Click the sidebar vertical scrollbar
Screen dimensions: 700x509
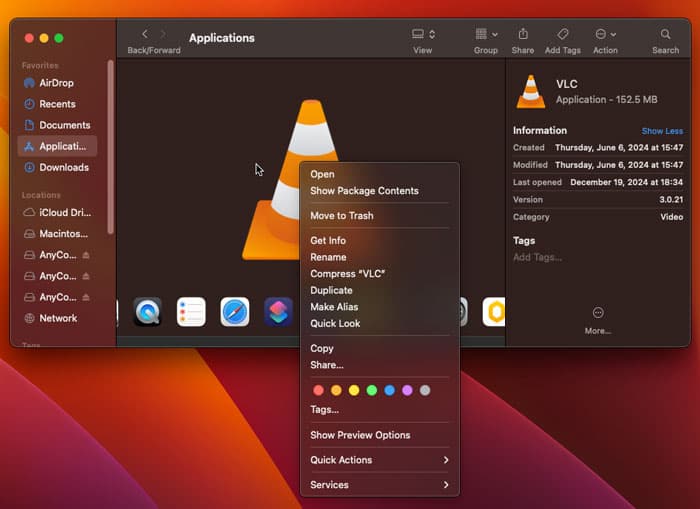[x=110, y=146]
